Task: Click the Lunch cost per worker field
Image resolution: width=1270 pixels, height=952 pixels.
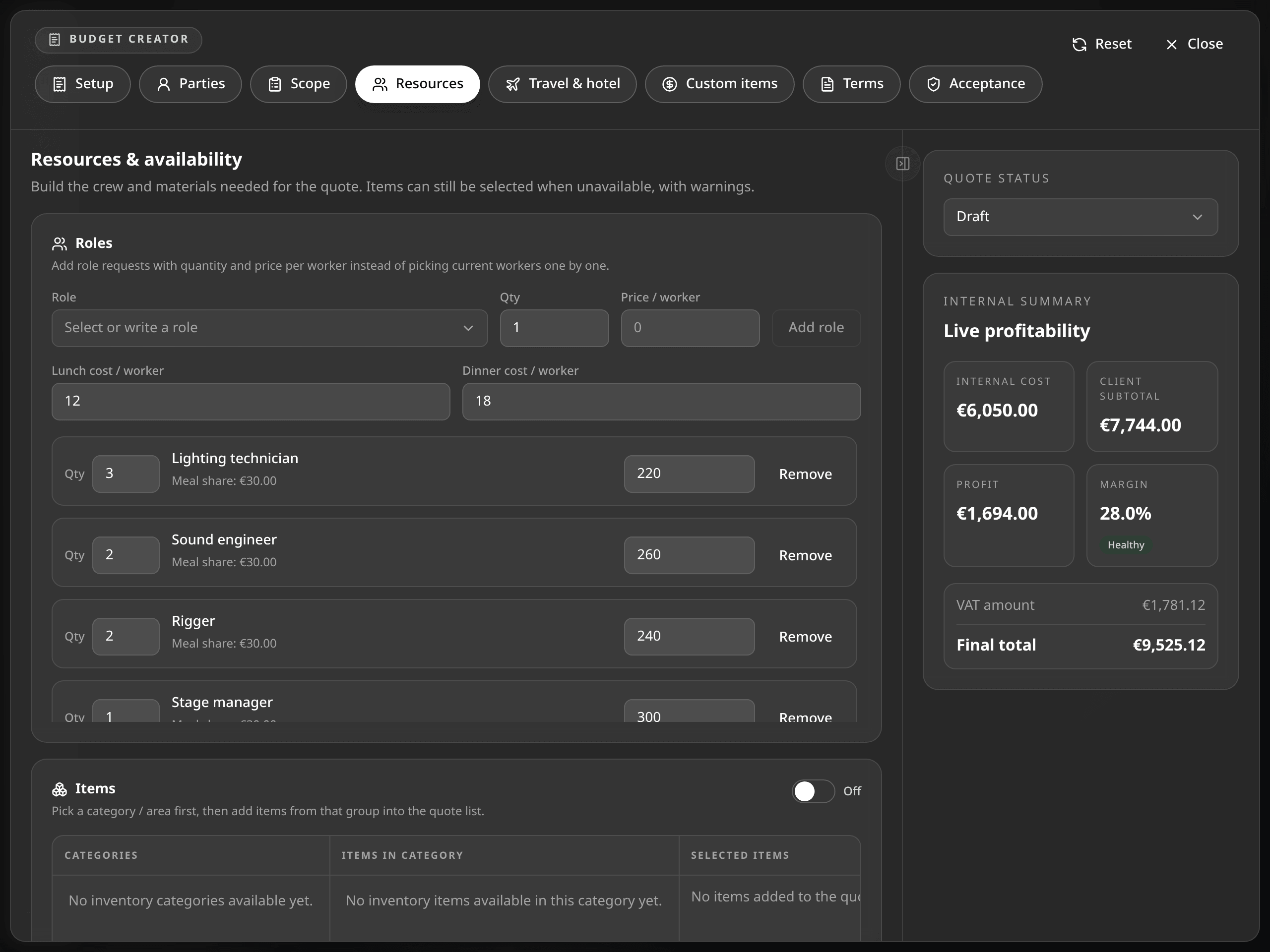Action: tap(251, 402)
